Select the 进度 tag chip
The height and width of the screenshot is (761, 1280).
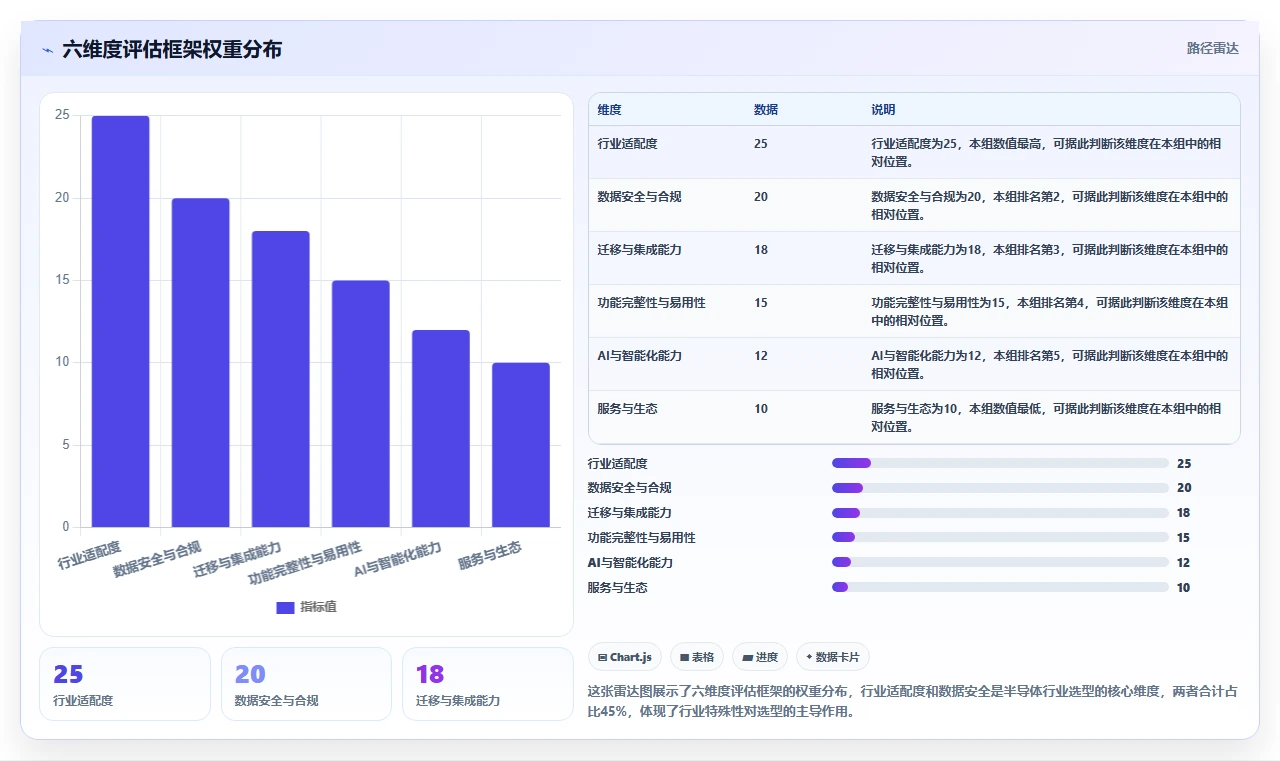point(760,657)
